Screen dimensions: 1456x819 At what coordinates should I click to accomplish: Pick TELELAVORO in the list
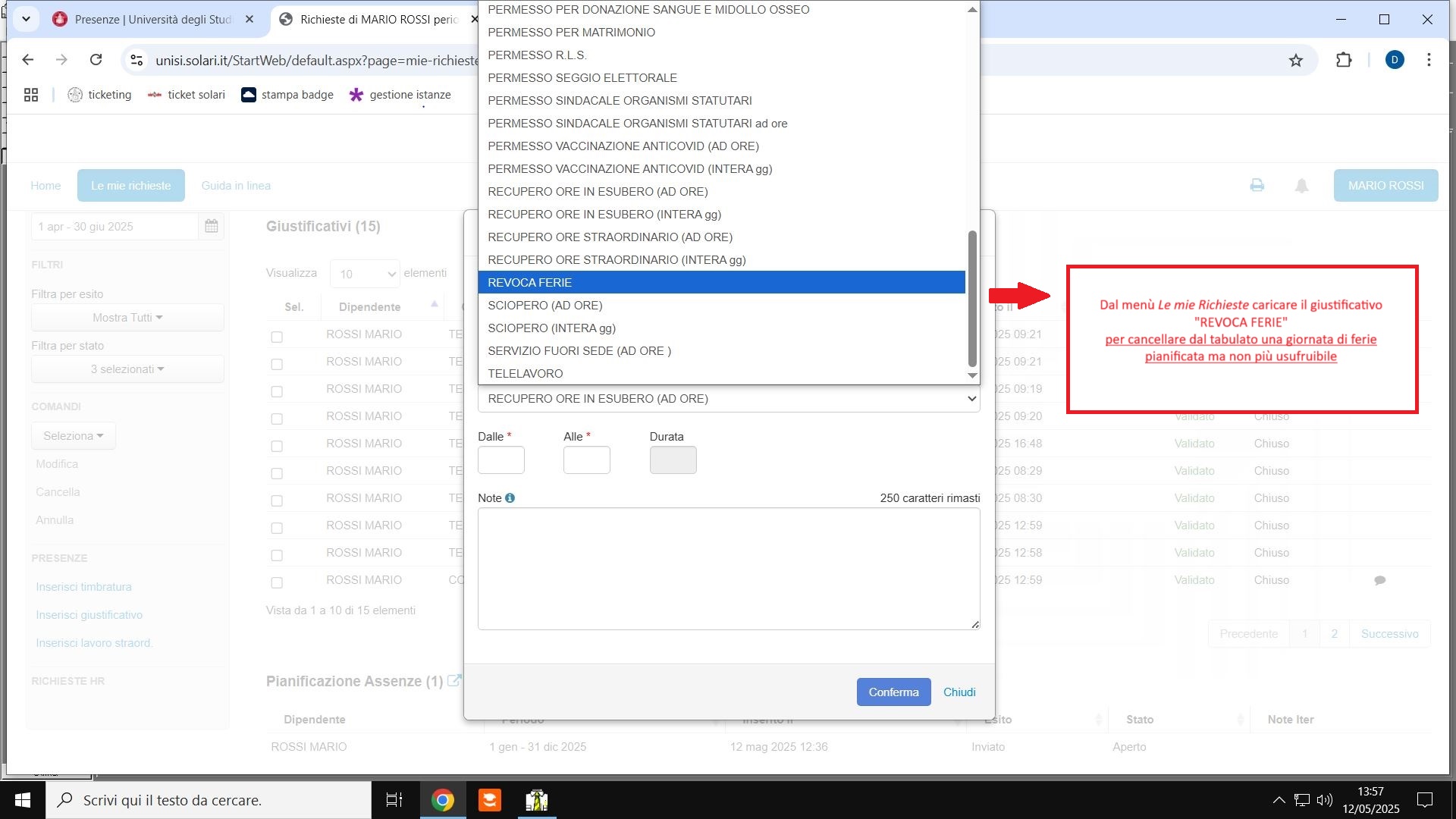click(x=721, y=373)
